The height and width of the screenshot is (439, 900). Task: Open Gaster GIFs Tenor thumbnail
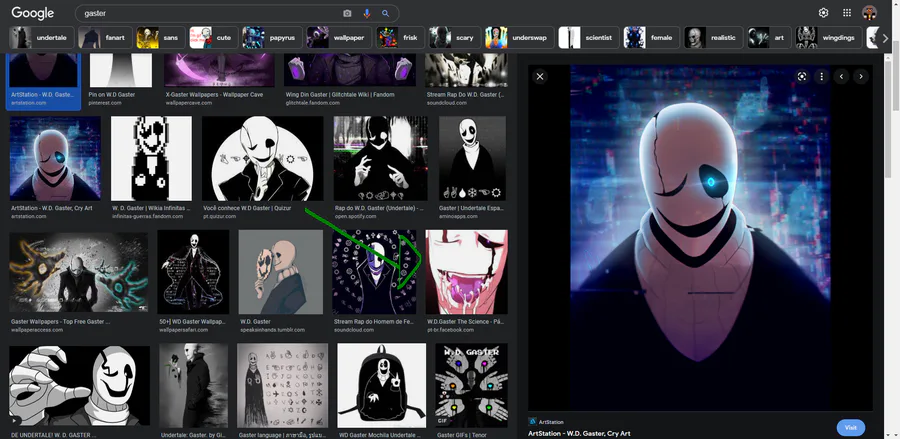[x=472, y=386]
